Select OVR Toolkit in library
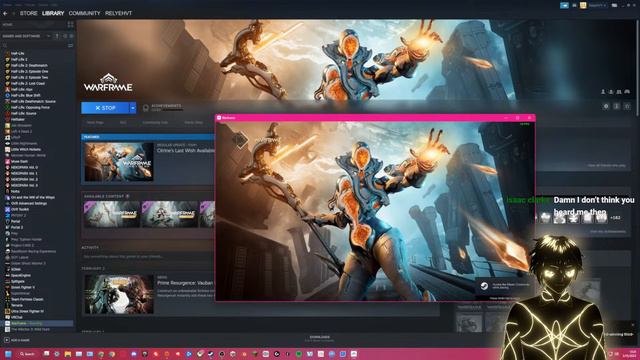Screen dimensions: 640x360 coord(20,209)
